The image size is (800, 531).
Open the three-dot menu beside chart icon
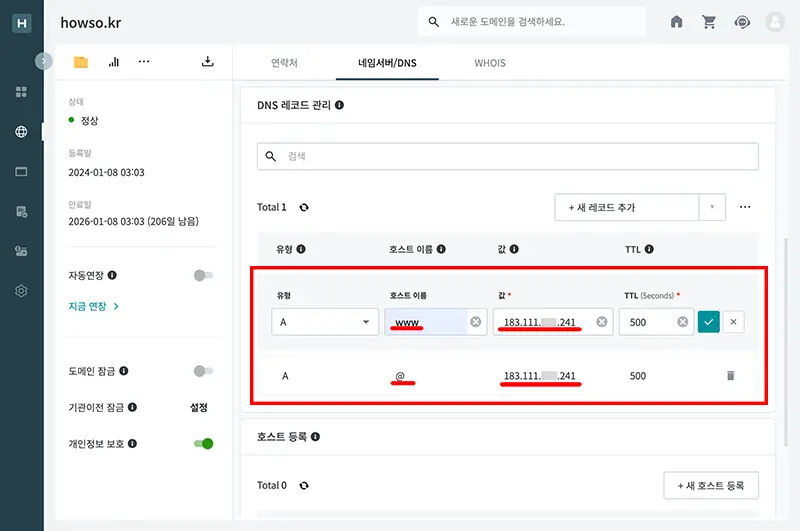click(144, 62)
